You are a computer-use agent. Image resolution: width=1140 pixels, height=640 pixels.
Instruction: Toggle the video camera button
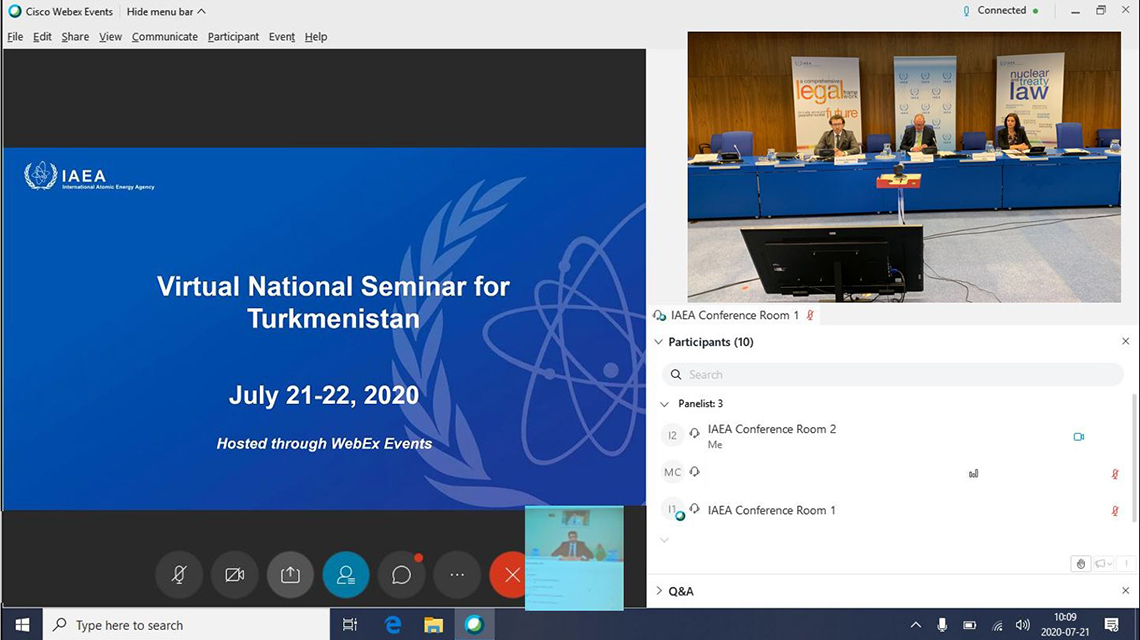(x=235, y=575)
